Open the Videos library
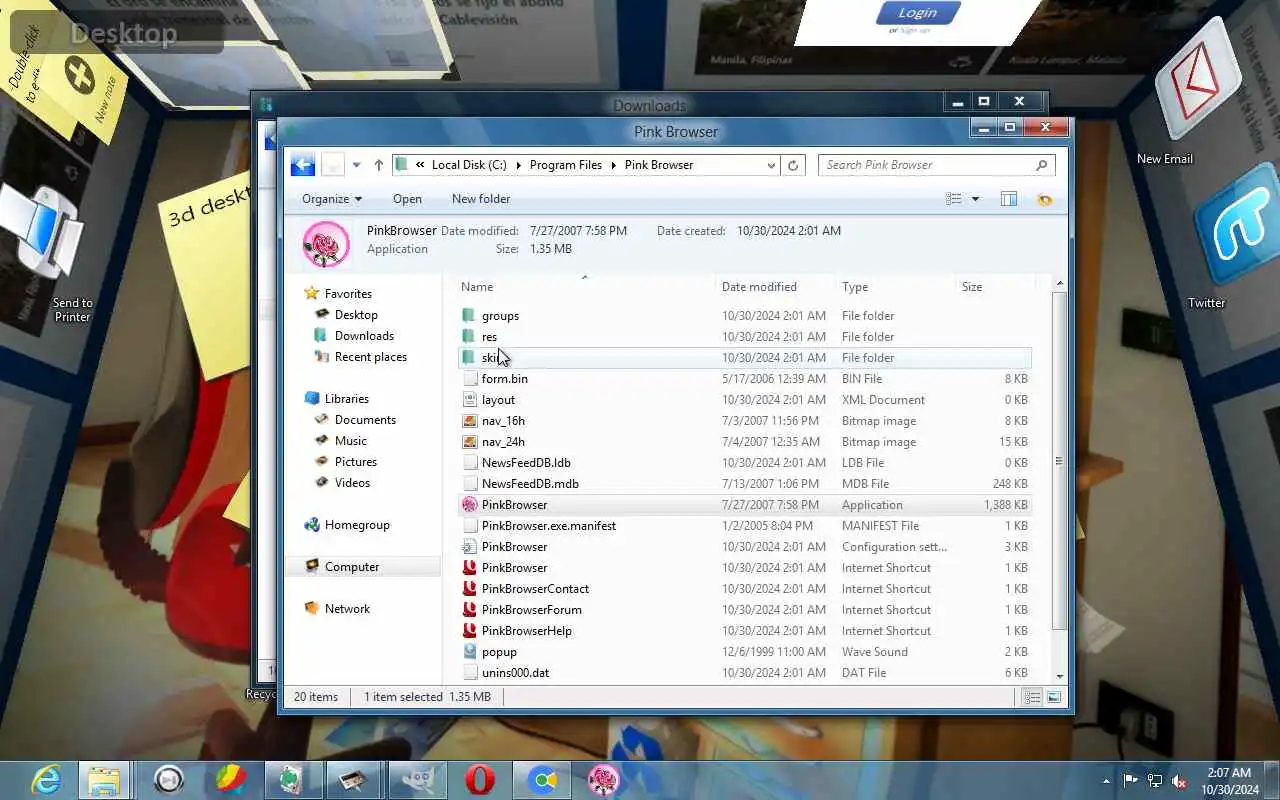The height and width of the screenshot is (800, 1280). tap(352, 483)
